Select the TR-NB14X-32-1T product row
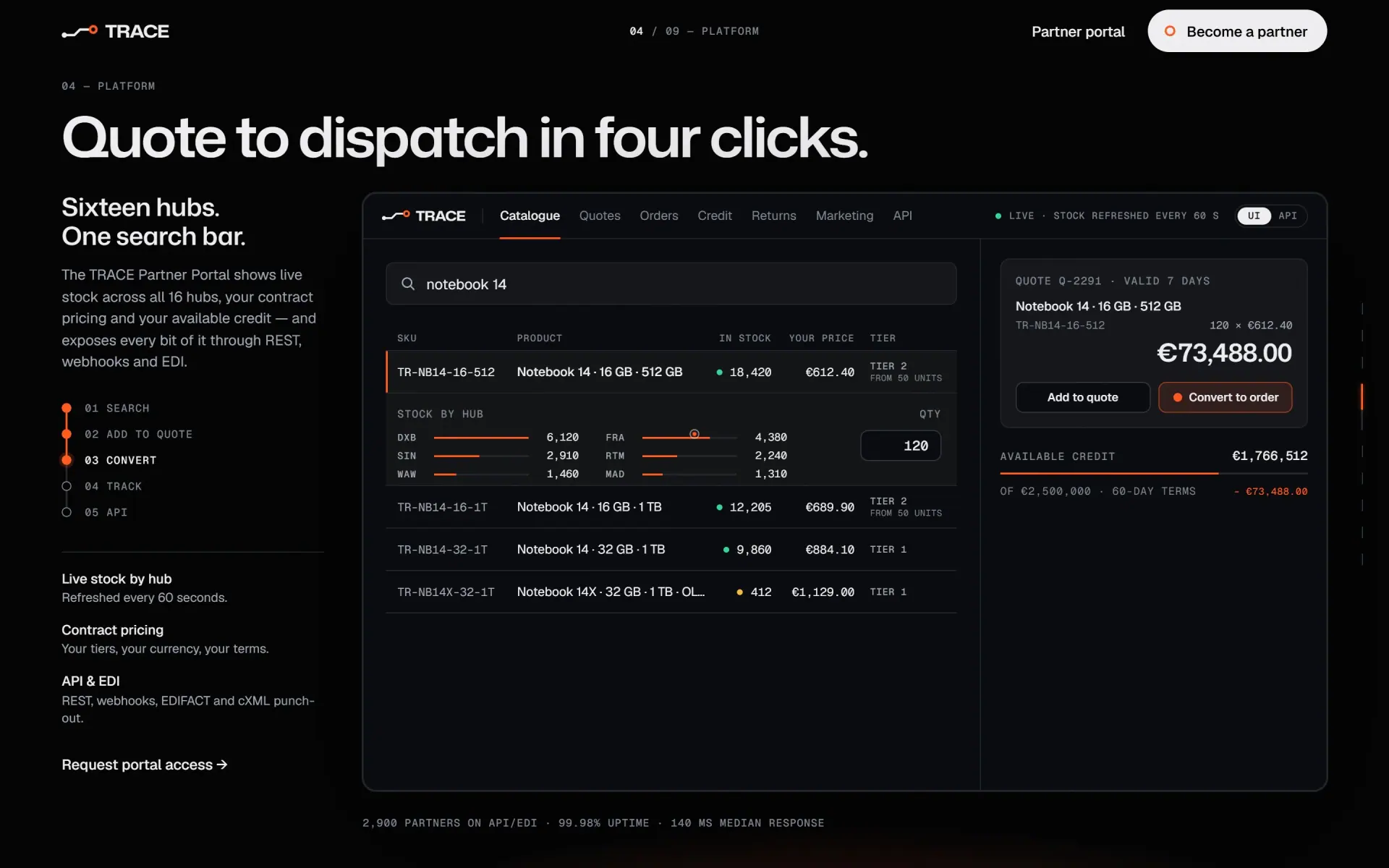Viewport: 1389px width, 868px height. 671,592
